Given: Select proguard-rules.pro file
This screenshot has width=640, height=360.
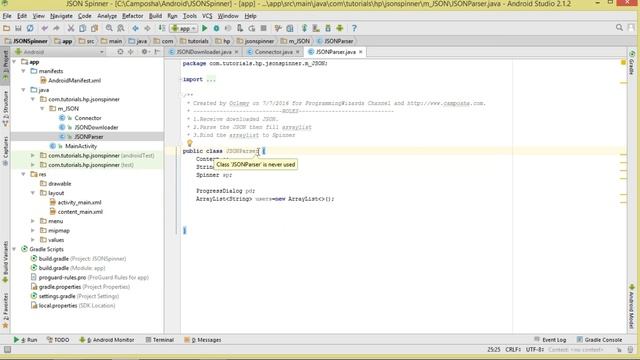Looking at the screenshot, I should pos(62,278).
